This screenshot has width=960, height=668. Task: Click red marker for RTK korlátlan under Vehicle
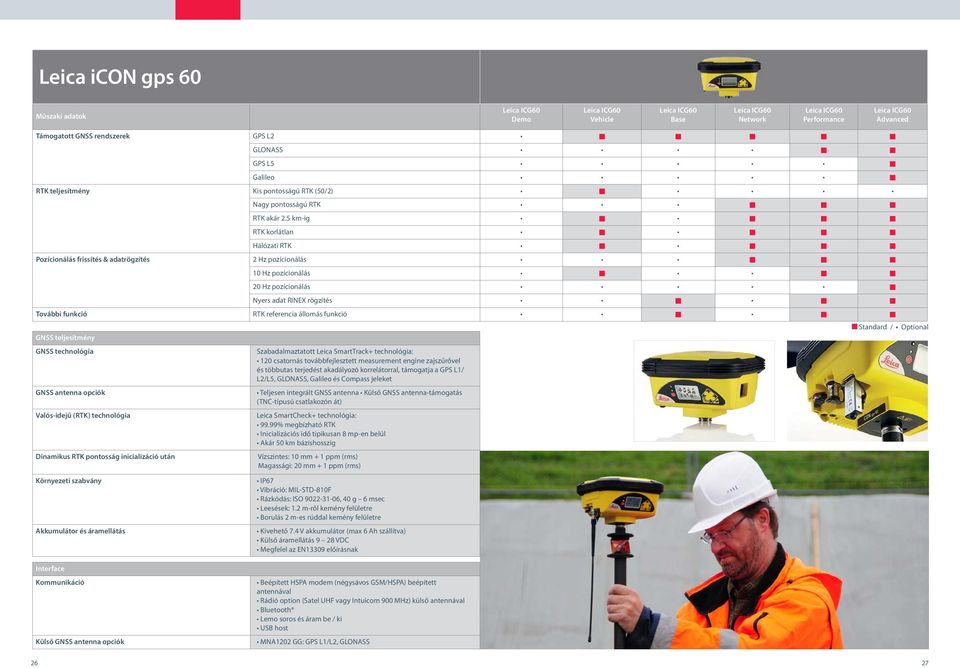602,233
